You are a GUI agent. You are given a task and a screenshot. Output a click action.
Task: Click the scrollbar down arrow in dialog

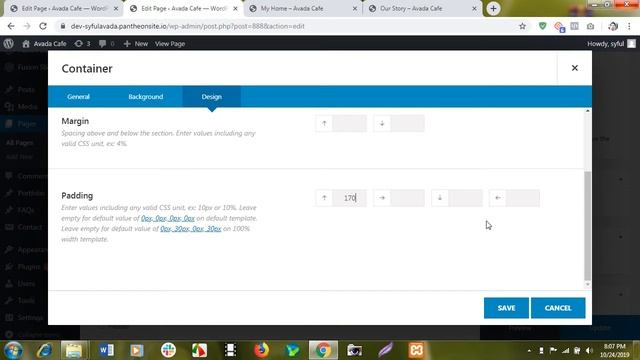tap(587, 284)
